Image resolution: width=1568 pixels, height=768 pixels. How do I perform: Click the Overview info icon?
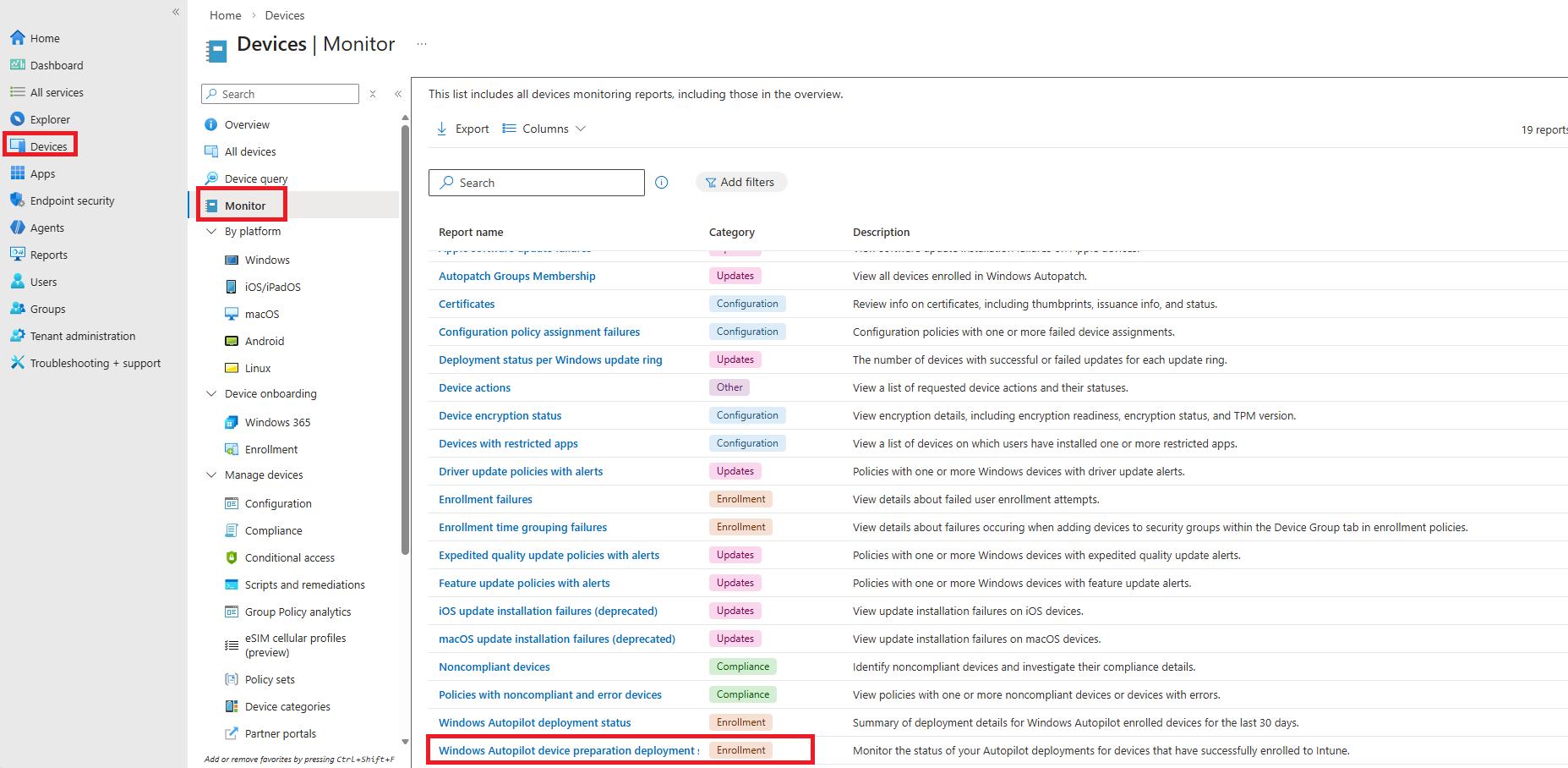pos(211,124)
